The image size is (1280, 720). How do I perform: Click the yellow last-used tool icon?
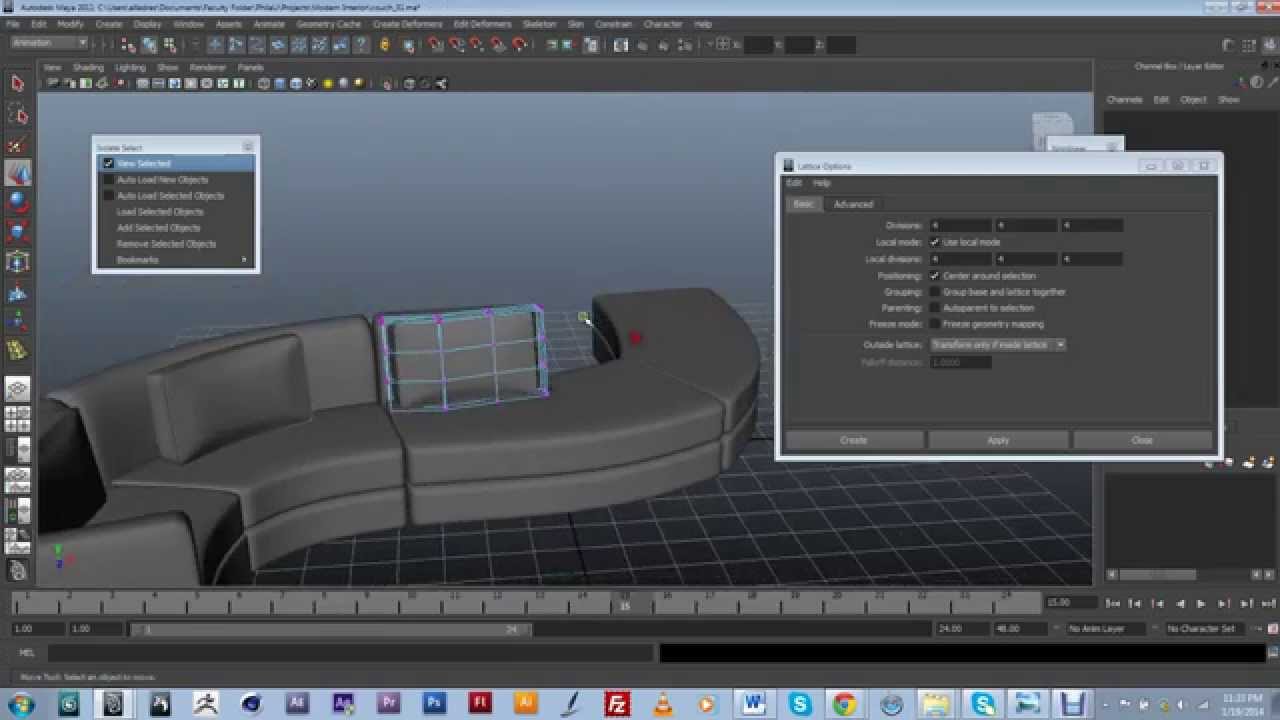(17, 350)
